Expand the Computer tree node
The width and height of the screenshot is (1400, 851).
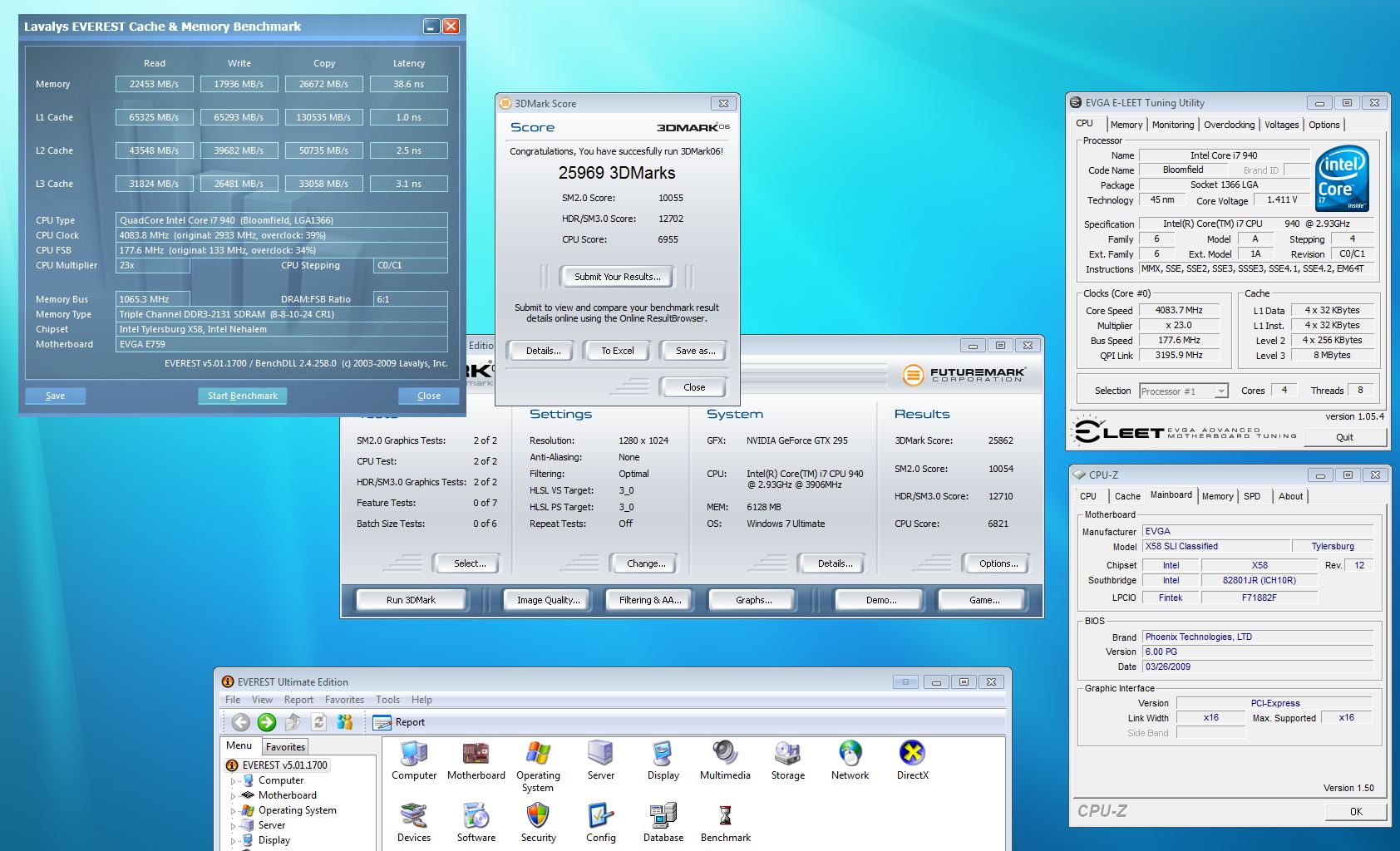coord(233,781)
